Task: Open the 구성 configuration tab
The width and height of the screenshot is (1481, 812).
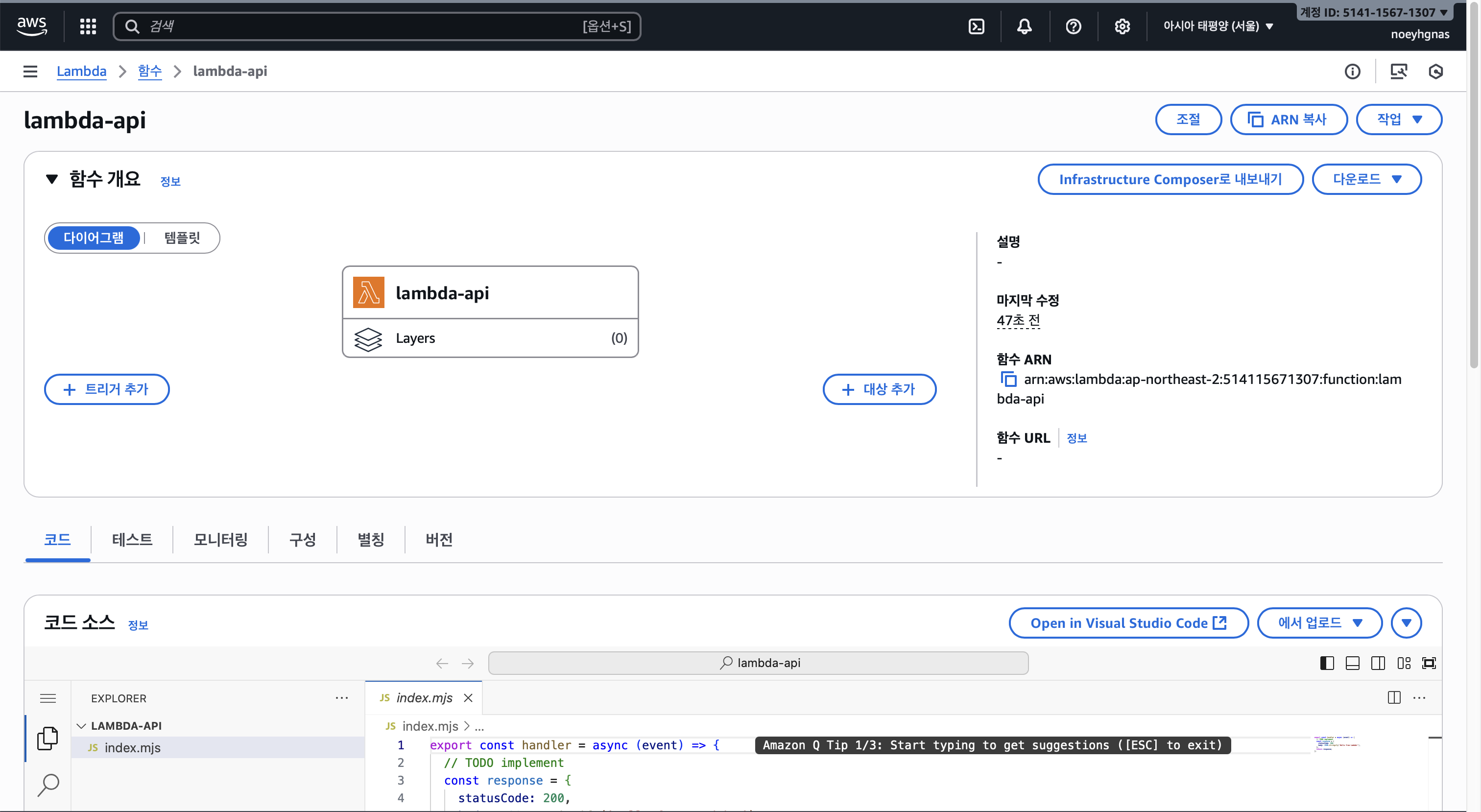Action: point(302,539)
